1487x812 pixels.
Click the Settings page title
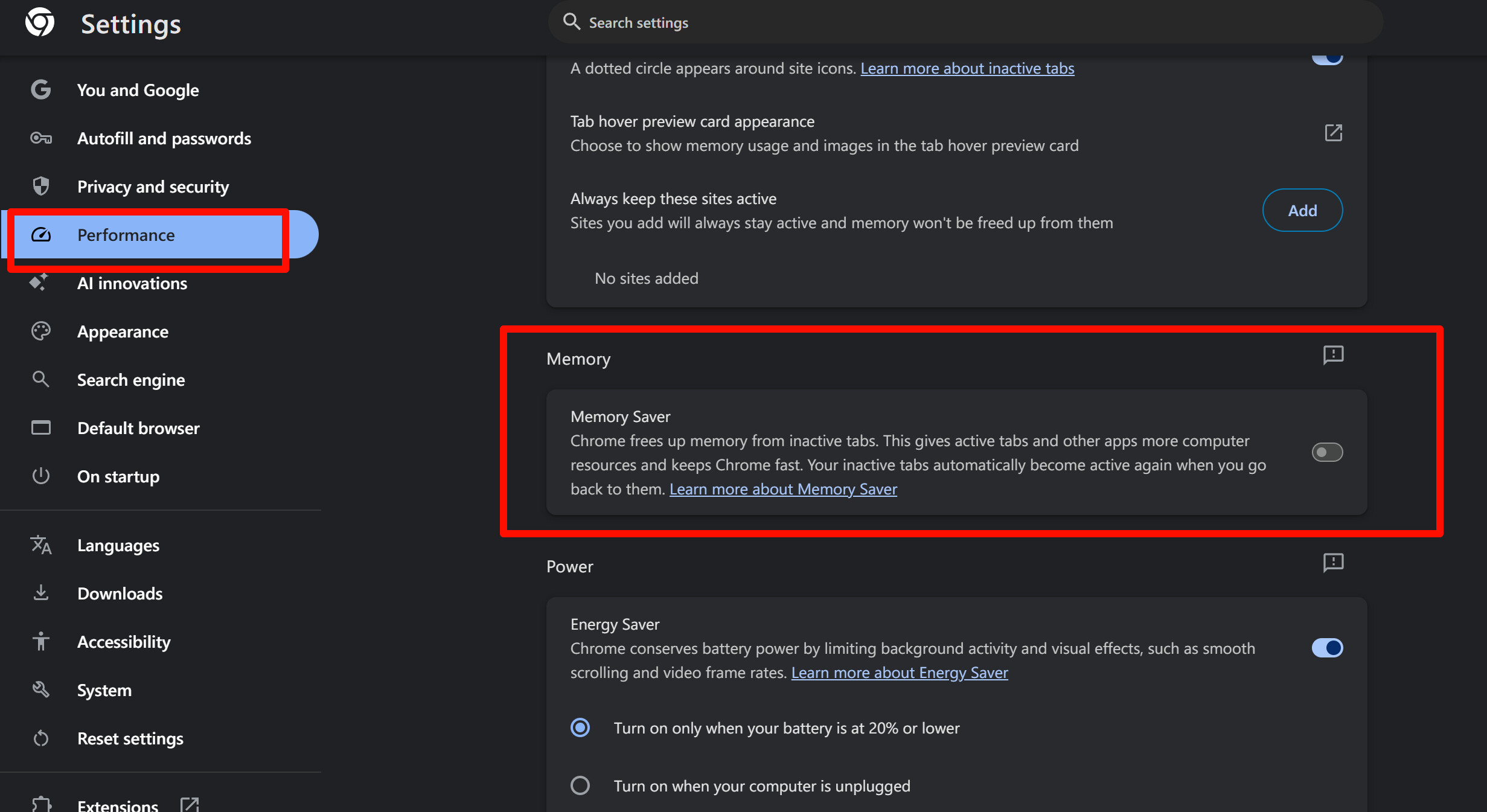[131, 24]
